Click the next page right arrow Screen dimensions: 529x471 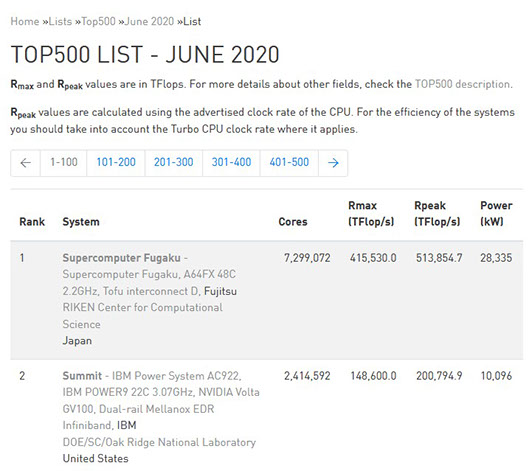[333, 163]
